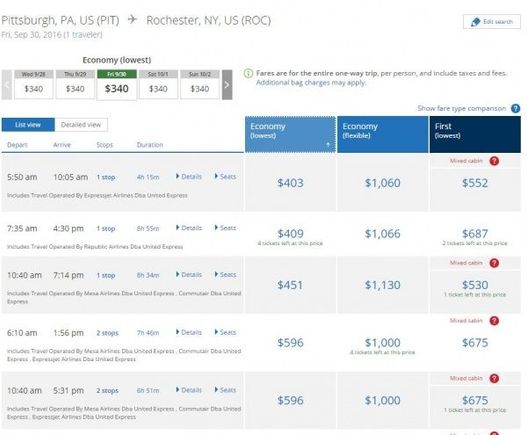Sort by Economy (lowest) column header
The height and width of the screenshot is (435, 527).
tap(290, 134)
